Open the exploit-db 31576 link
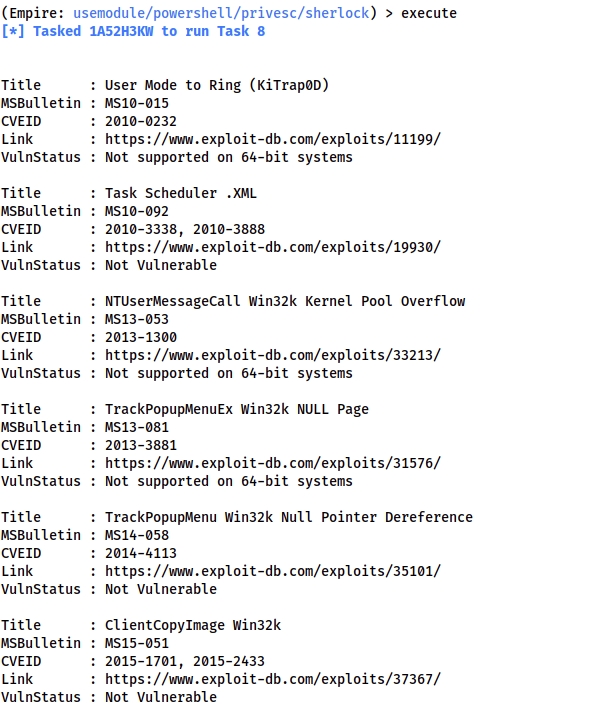601x708 pixels. coord(272,463)
